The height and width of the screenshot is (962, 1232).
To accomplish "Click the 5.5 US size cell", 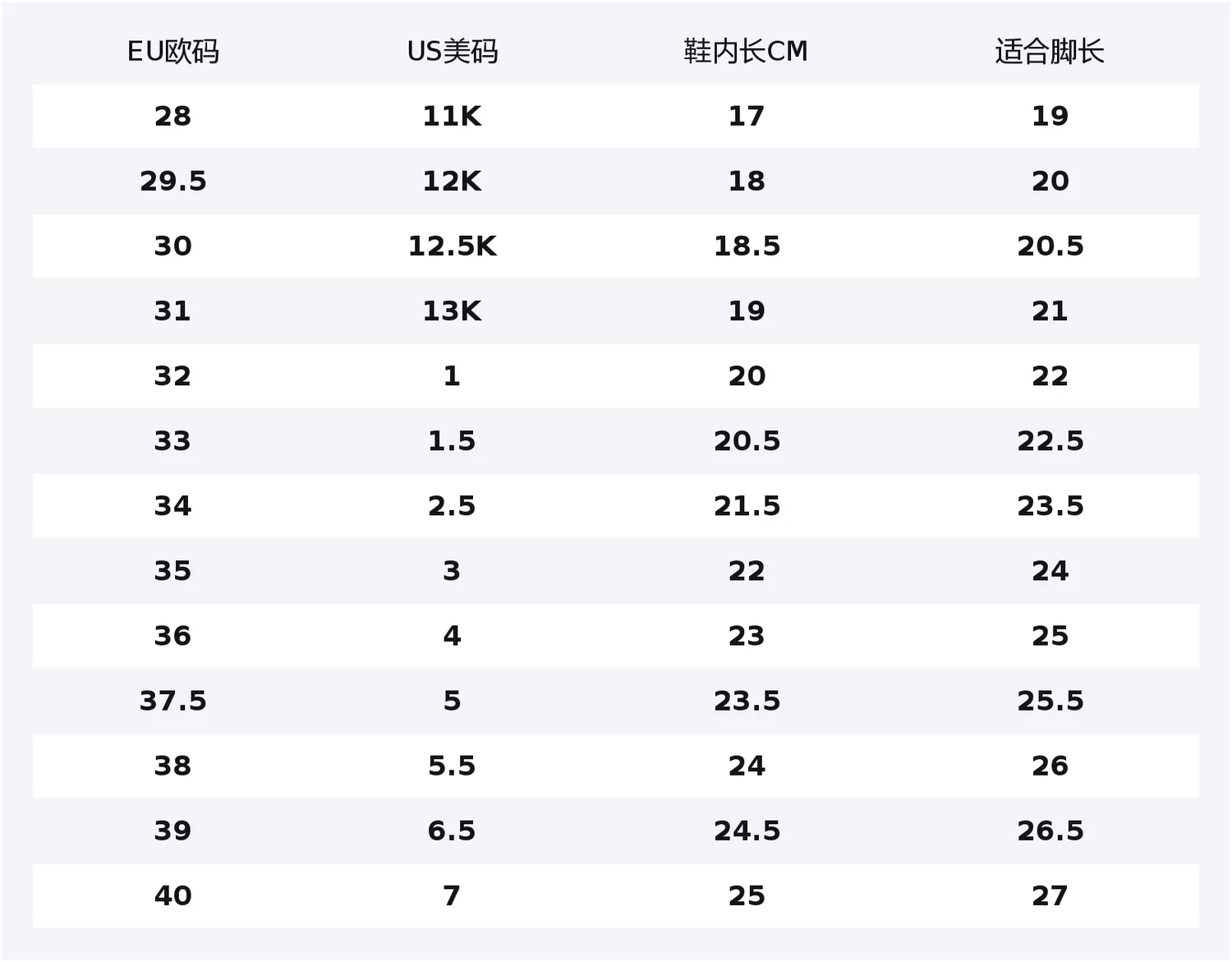I will (x=453, y=766).
